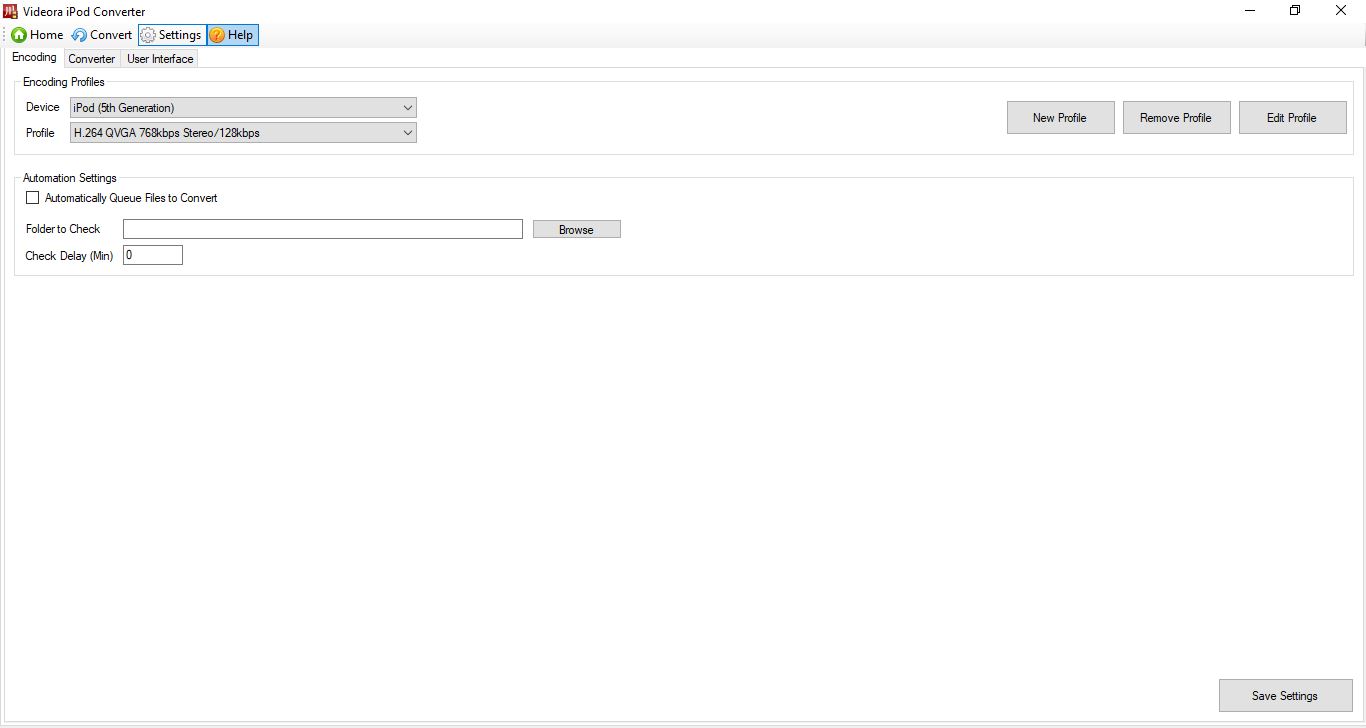The height and width of the screenshot is (728, 1366).
Task: Enable Automatically Queue Files to Convert
Action: click(33, 198)
